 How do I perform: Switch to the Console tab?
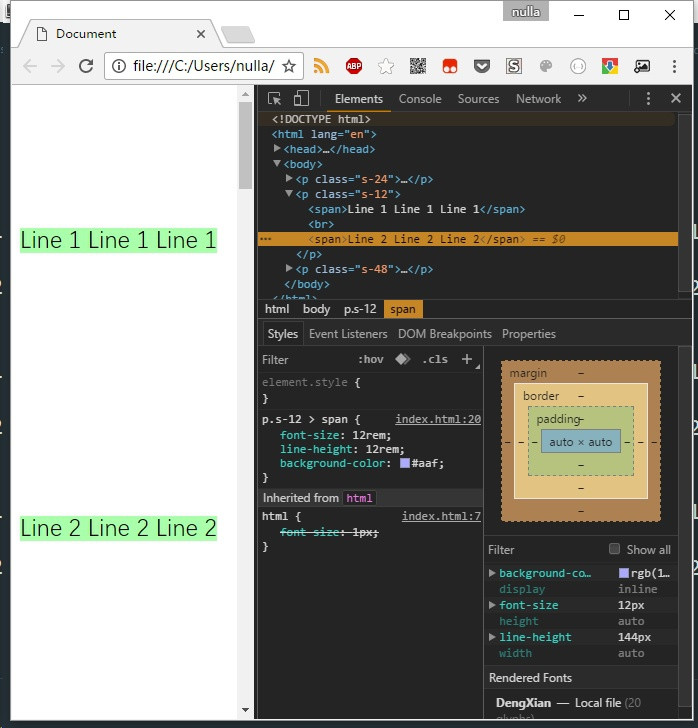tap(420, 99)
